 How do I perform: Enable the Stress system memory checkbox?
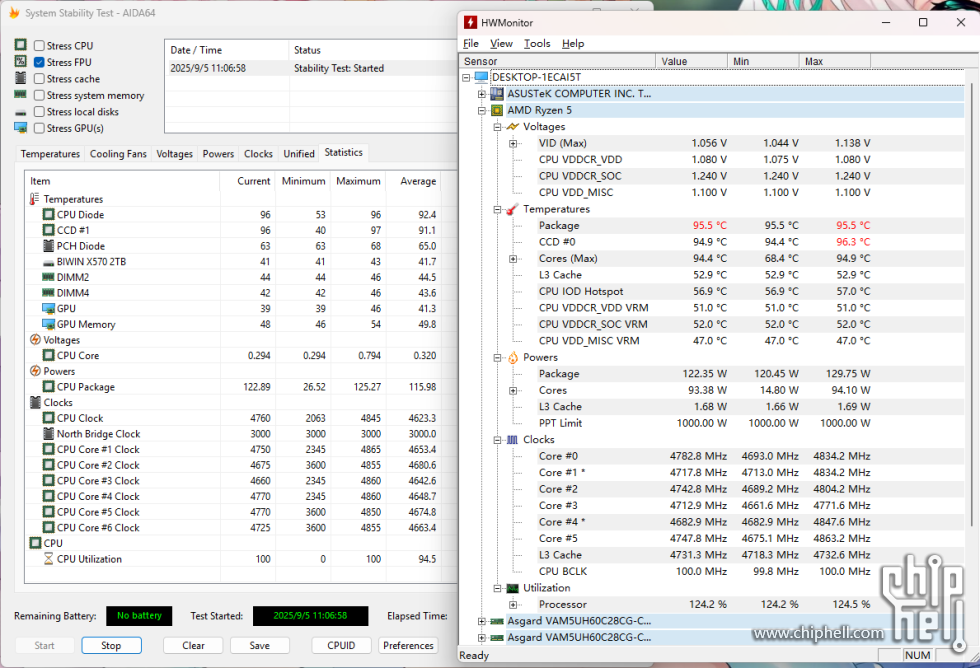[x=39, y=95]
